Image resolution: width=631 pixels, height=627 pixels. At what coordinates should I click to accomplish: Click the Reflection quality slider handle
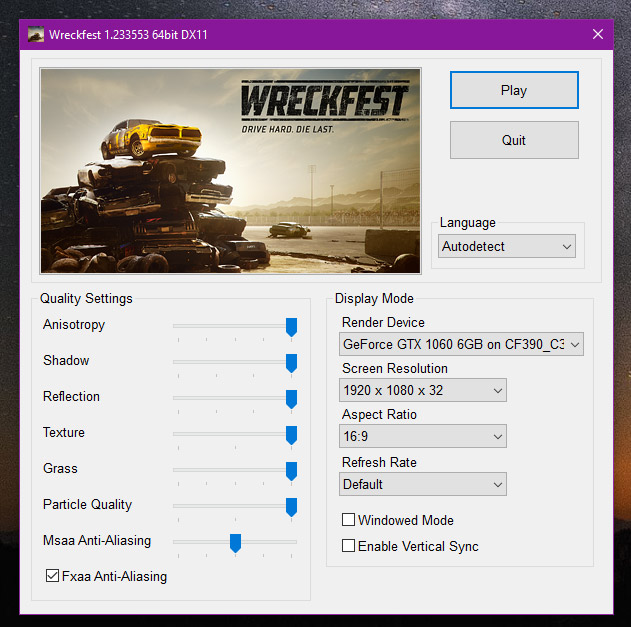[291, 399]
